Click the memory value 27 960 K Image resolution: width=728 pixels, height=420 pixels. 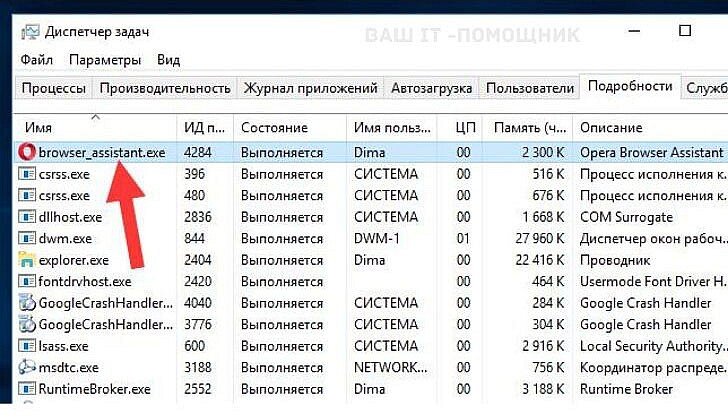coord(540,239)
